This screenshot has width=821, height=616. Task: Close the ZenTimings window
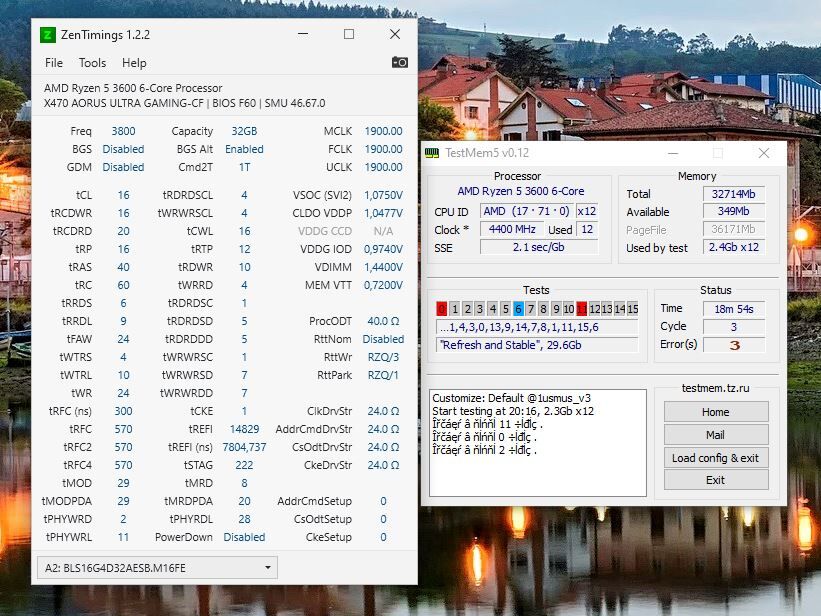[x=395, y=34]
